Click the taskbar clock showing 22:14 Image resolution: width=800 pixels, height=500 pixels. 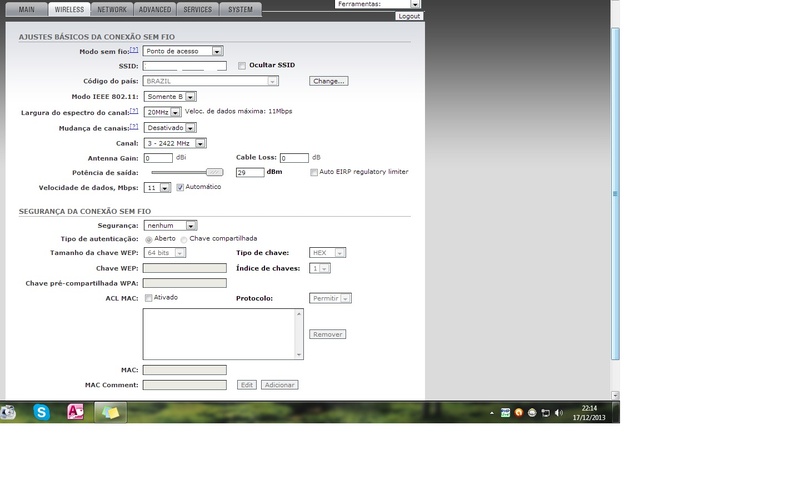coord(589,413)
